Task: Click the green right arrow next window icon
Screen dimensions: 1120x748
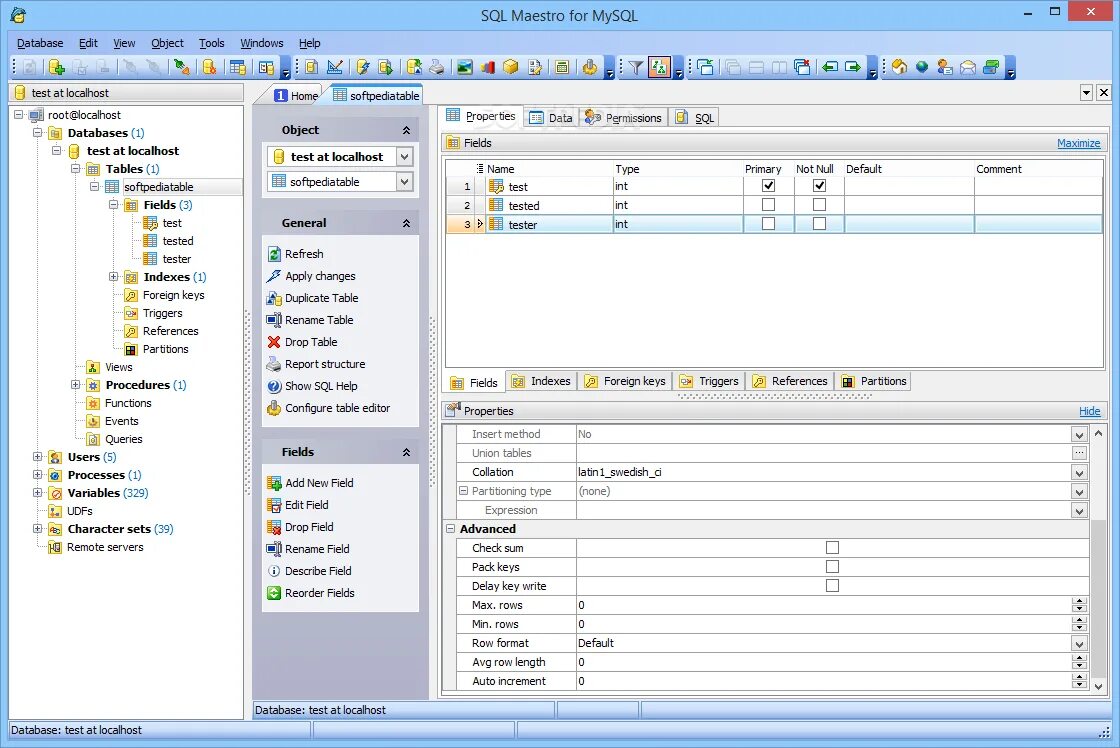Action: (x=853, y=67)
